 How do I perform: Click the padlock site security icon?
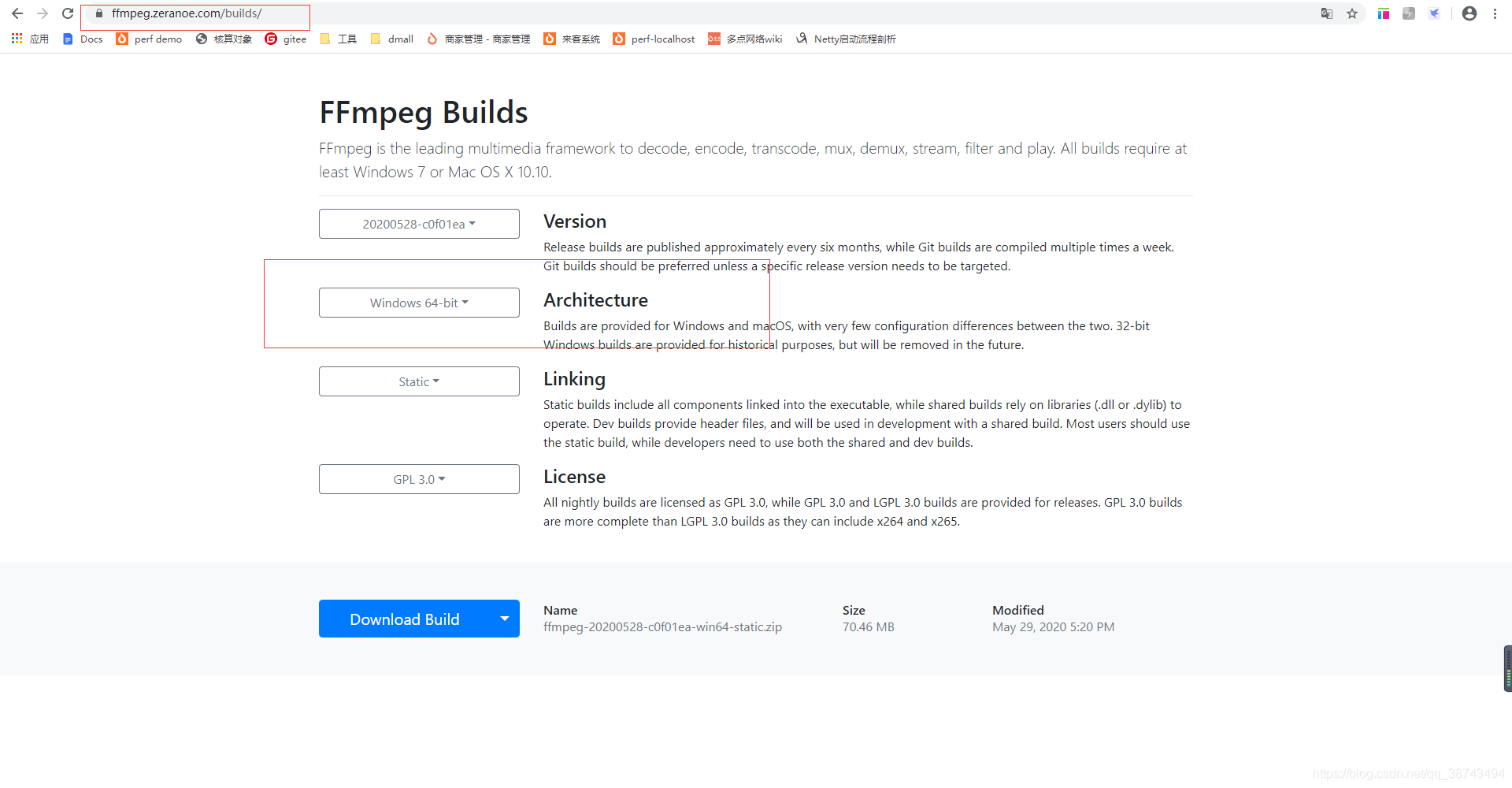tap(99, 13)
